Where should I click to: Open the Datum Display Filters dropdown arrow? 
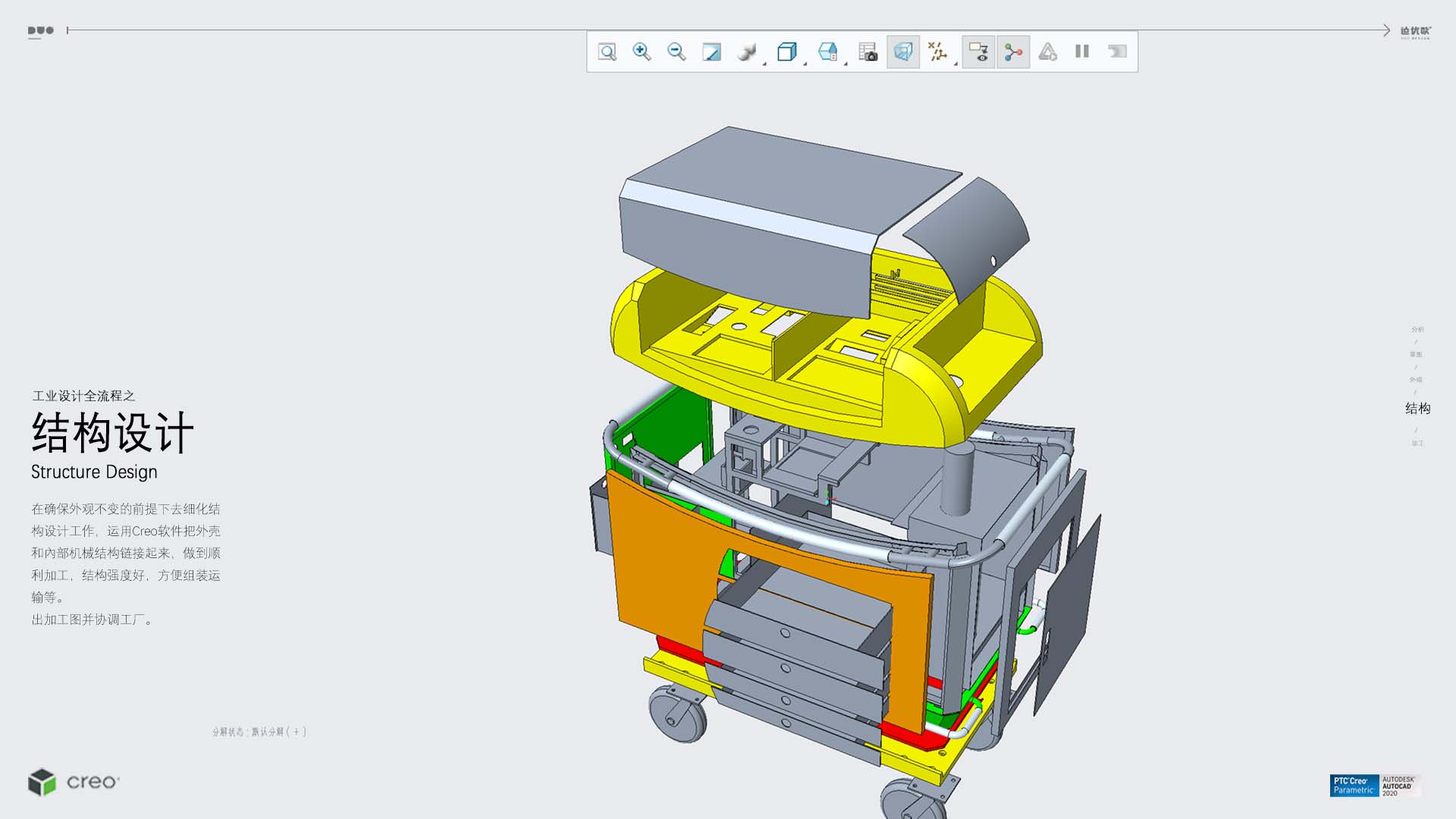point(955,64)
